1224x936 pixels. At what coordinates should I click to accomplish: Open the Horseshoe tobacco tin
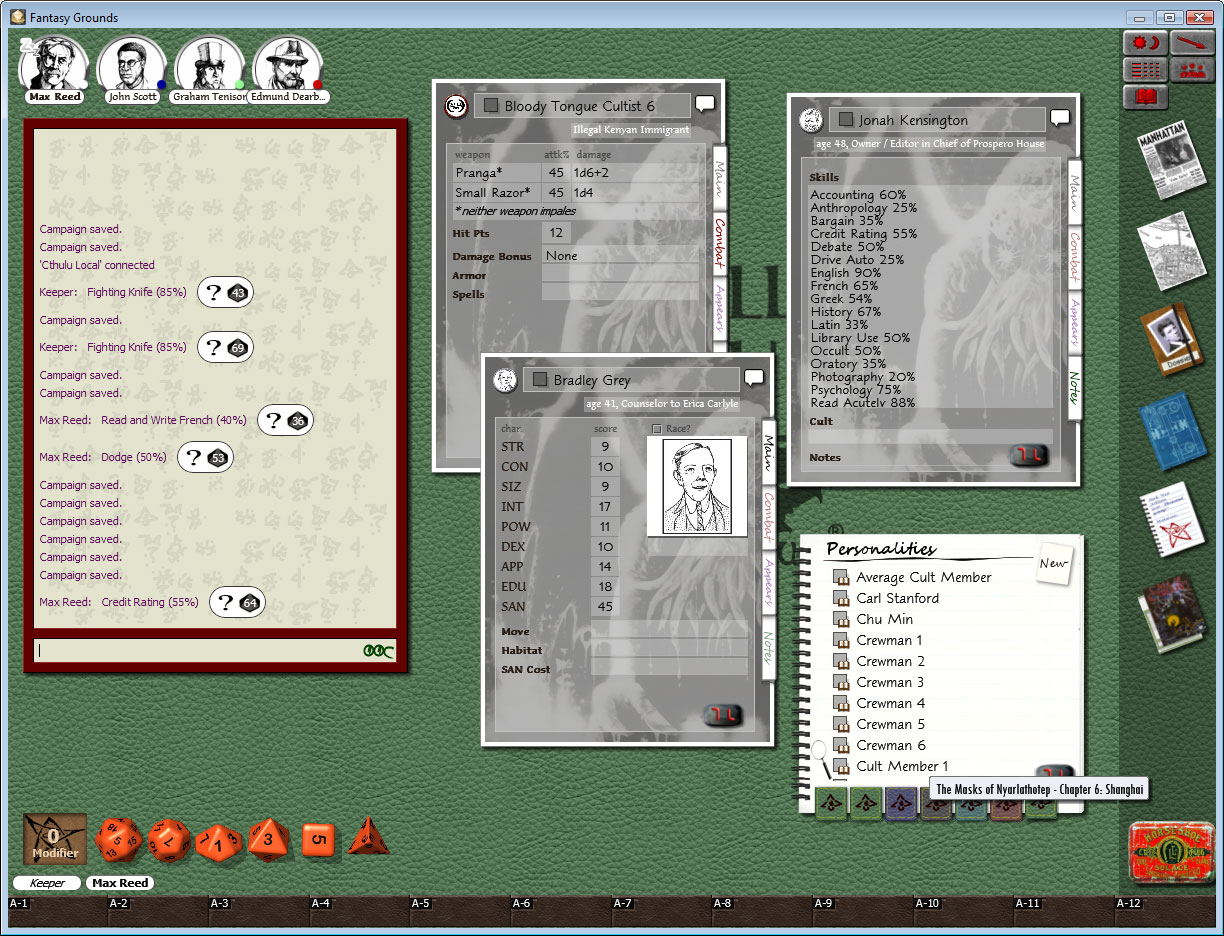1164,853
